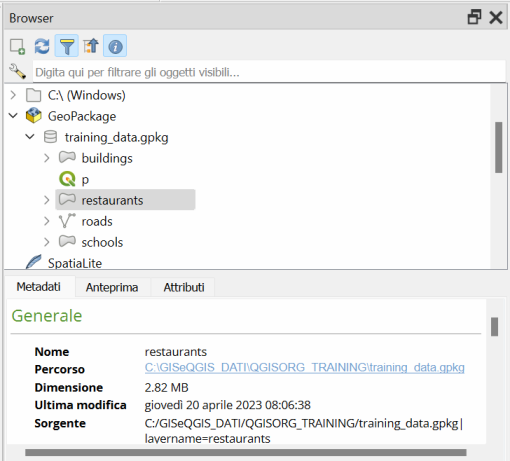Click the giovedì 20 aprile 2023 date
This screenshot has width=510, height=461.
(228, 405)
